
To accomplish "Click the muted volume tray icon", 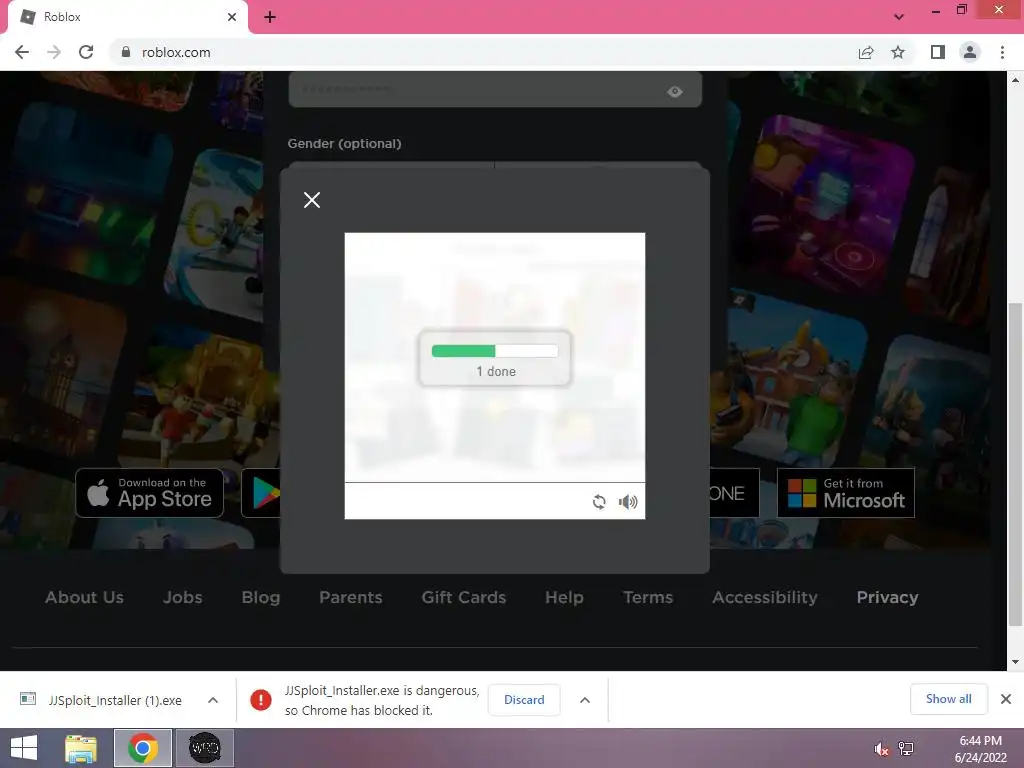I will 881,749.
